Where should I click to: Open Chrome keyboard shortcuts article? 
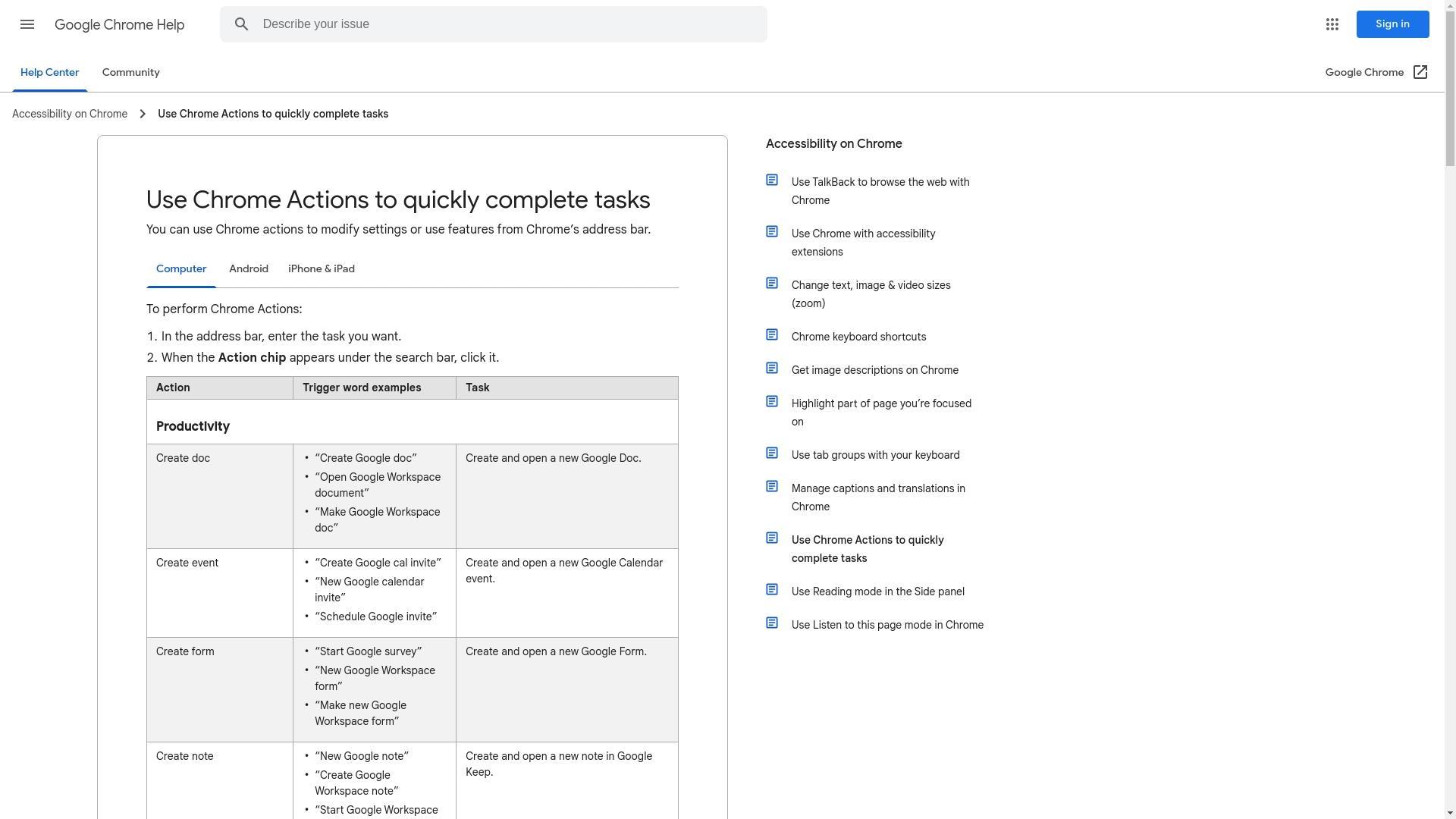click(x=858, y=337)
